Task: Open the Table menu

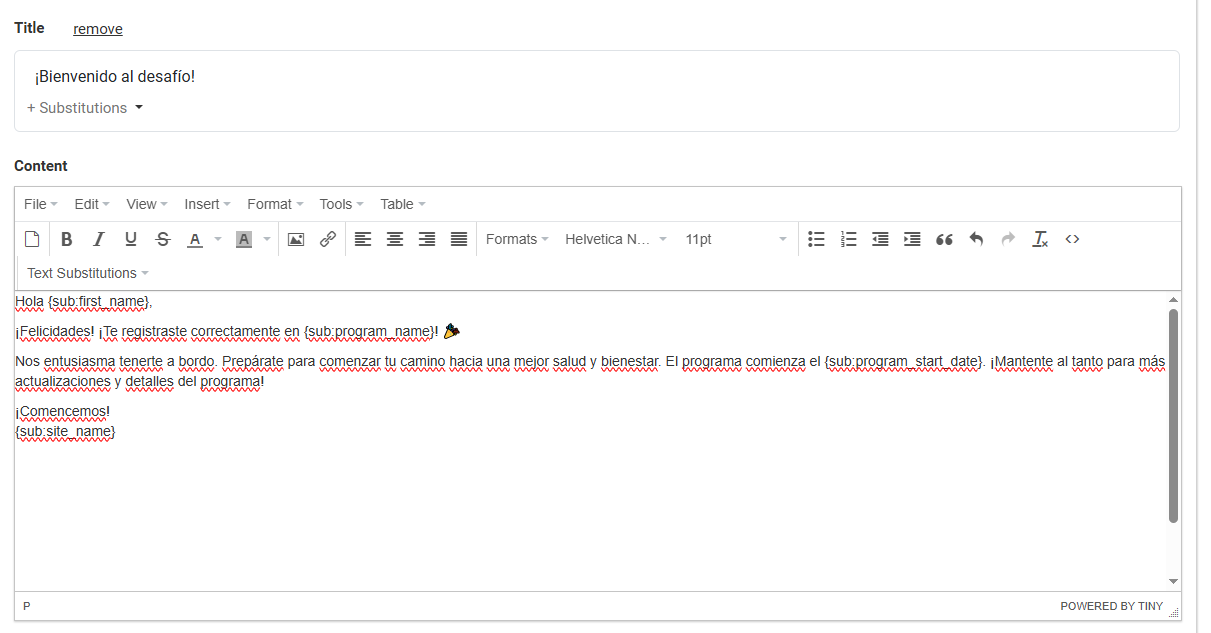Action: pyautogui.click(x=402, y=204)
